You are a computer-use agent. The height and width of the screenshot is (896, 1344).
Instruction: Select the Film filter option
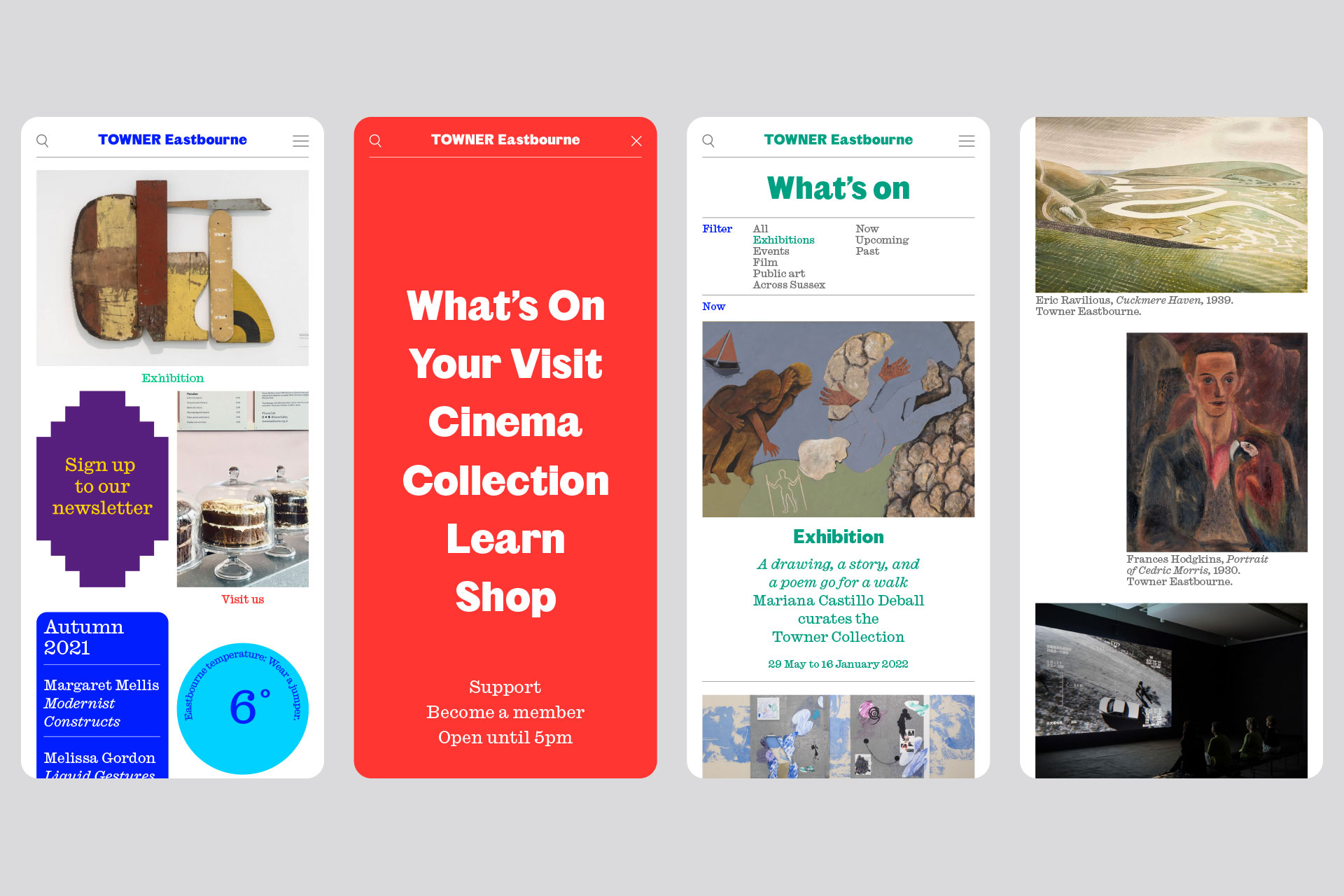[764, 262]
